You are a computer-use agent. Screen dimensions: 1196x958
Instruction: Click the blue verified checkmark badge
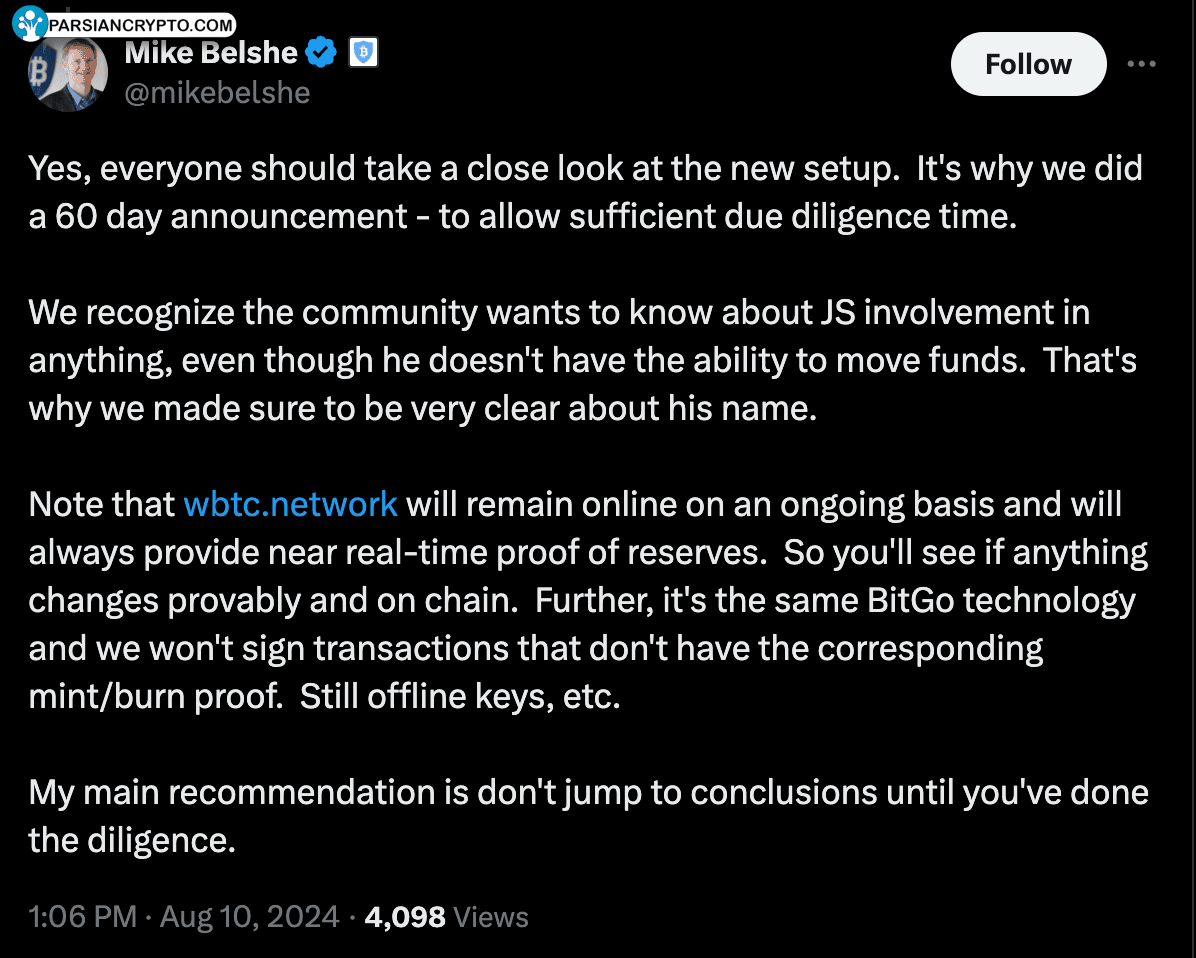[x=322, y=53]
